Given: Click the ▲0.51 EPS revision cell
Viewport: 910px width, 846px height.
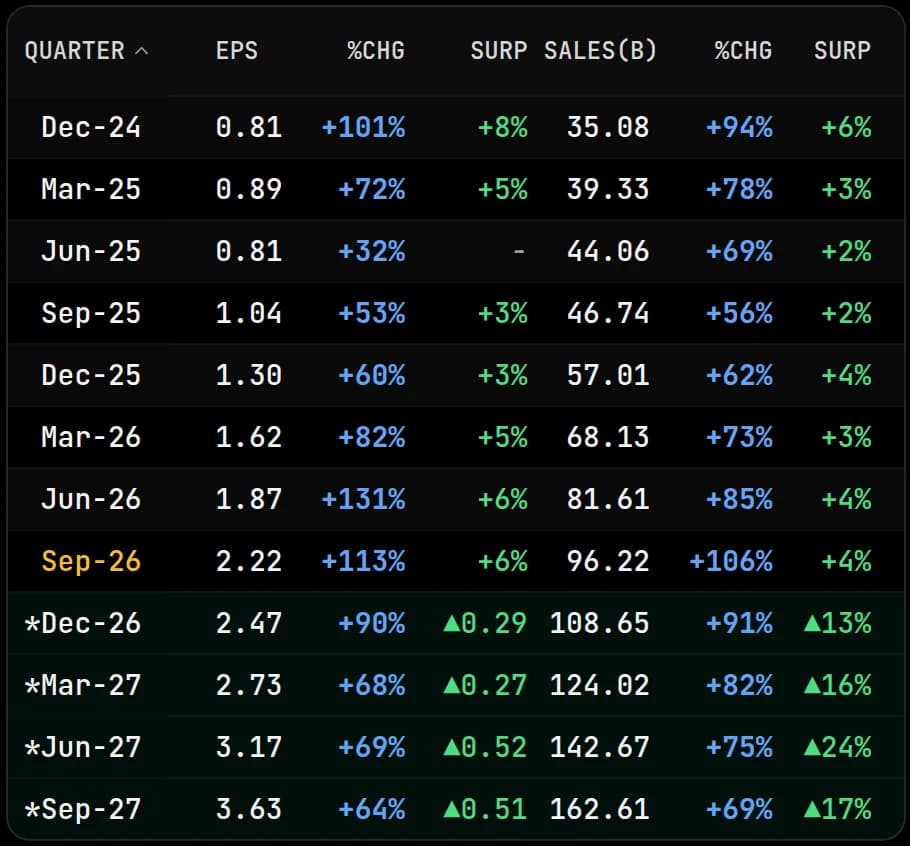Looking at the screenshot, I should pos(485,809).
